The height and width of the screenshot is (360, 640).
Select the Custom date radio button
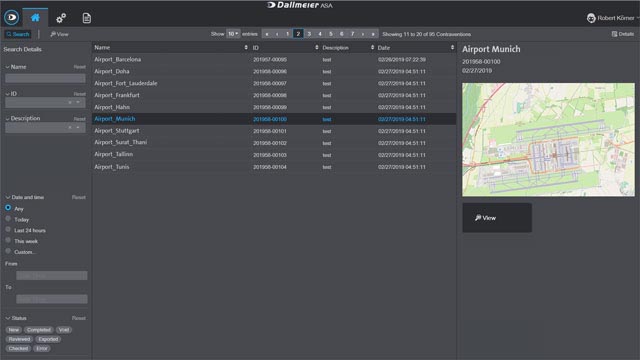[8, 251]
